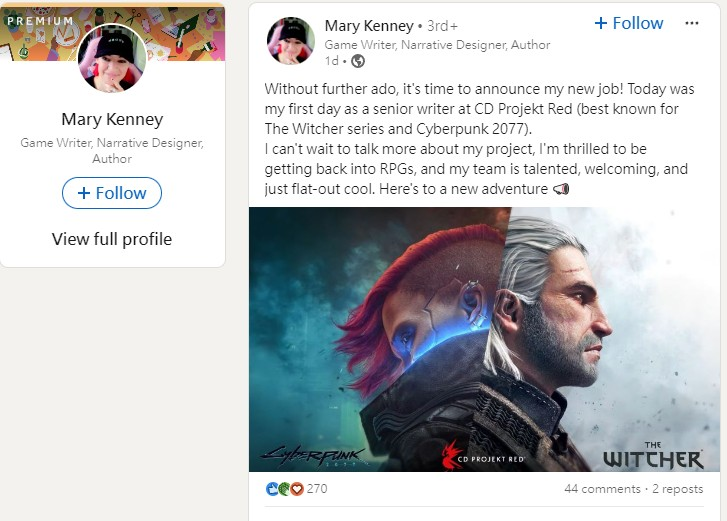Click the blue like reaction icon
Screen dimensions: 727x521
click(x=271, y=489)
